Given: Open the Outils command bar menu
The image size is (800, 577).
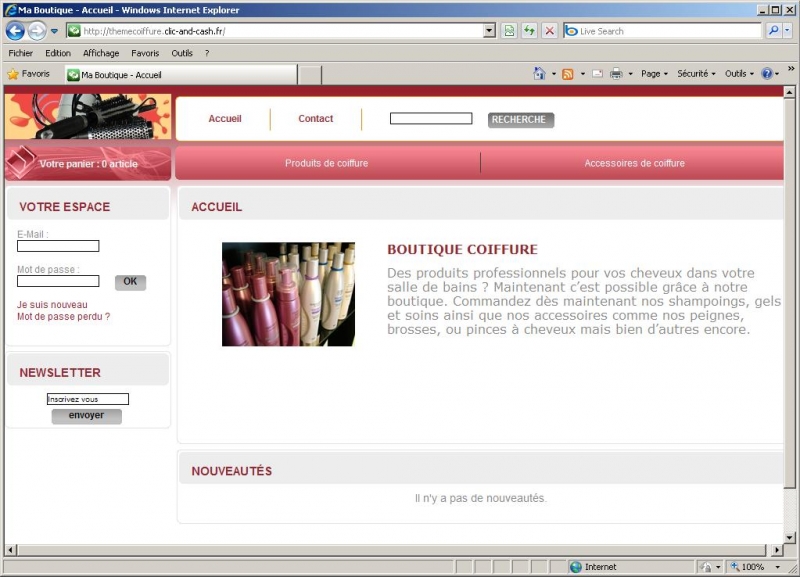Looking at the screenshot, I should pos(739,74).
